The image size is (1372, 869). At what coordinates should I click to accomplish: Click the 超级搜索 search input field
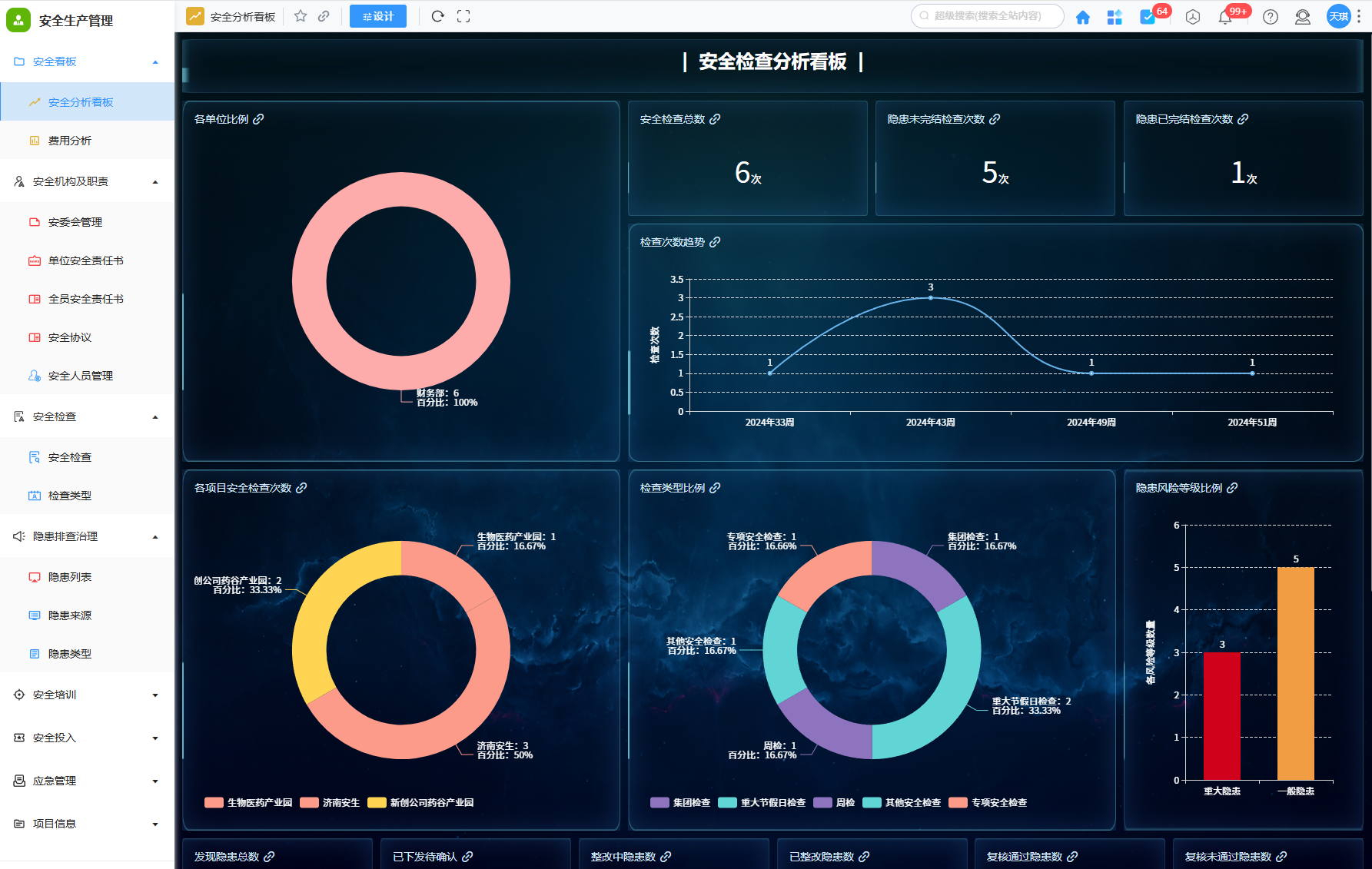point(992,16)
